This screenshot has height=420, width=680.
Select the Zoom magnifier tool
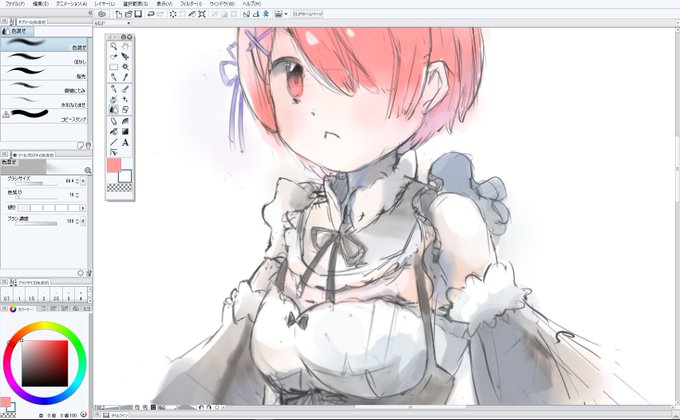click(x=114, y=46)
